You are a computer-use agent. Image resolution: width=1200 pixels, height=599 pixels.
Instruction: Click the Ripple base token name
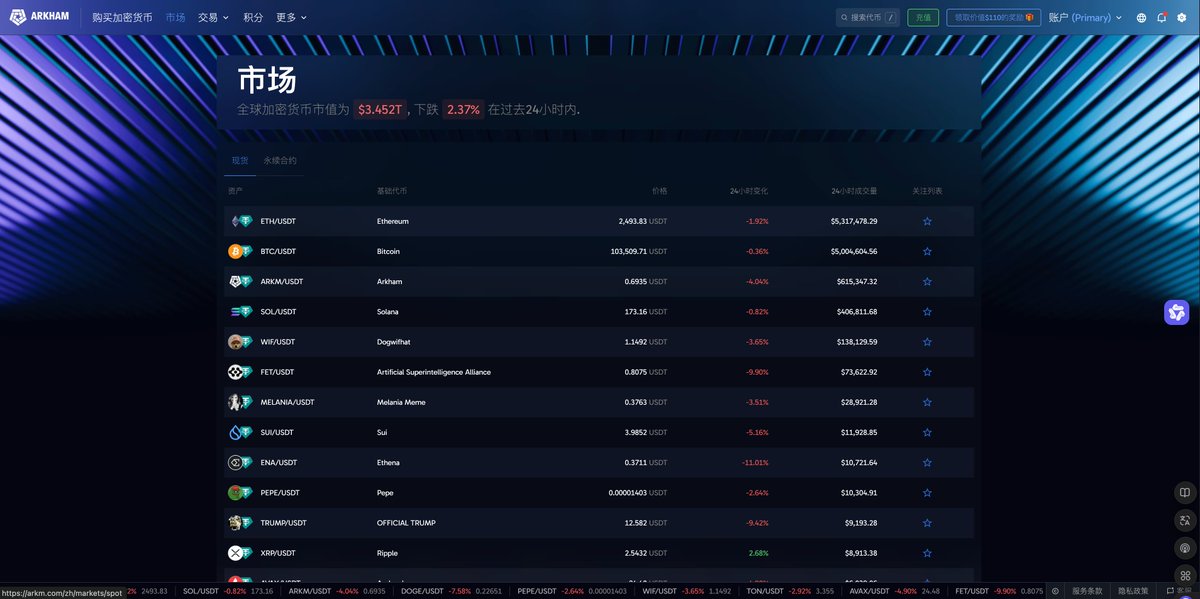(387, 553)
